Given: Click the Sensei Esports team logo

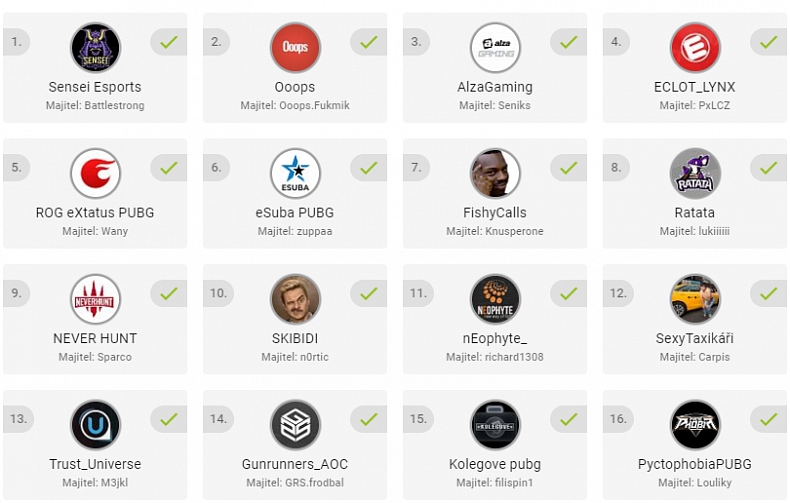Looking at the screenshot, I should (x=95, y=48).
